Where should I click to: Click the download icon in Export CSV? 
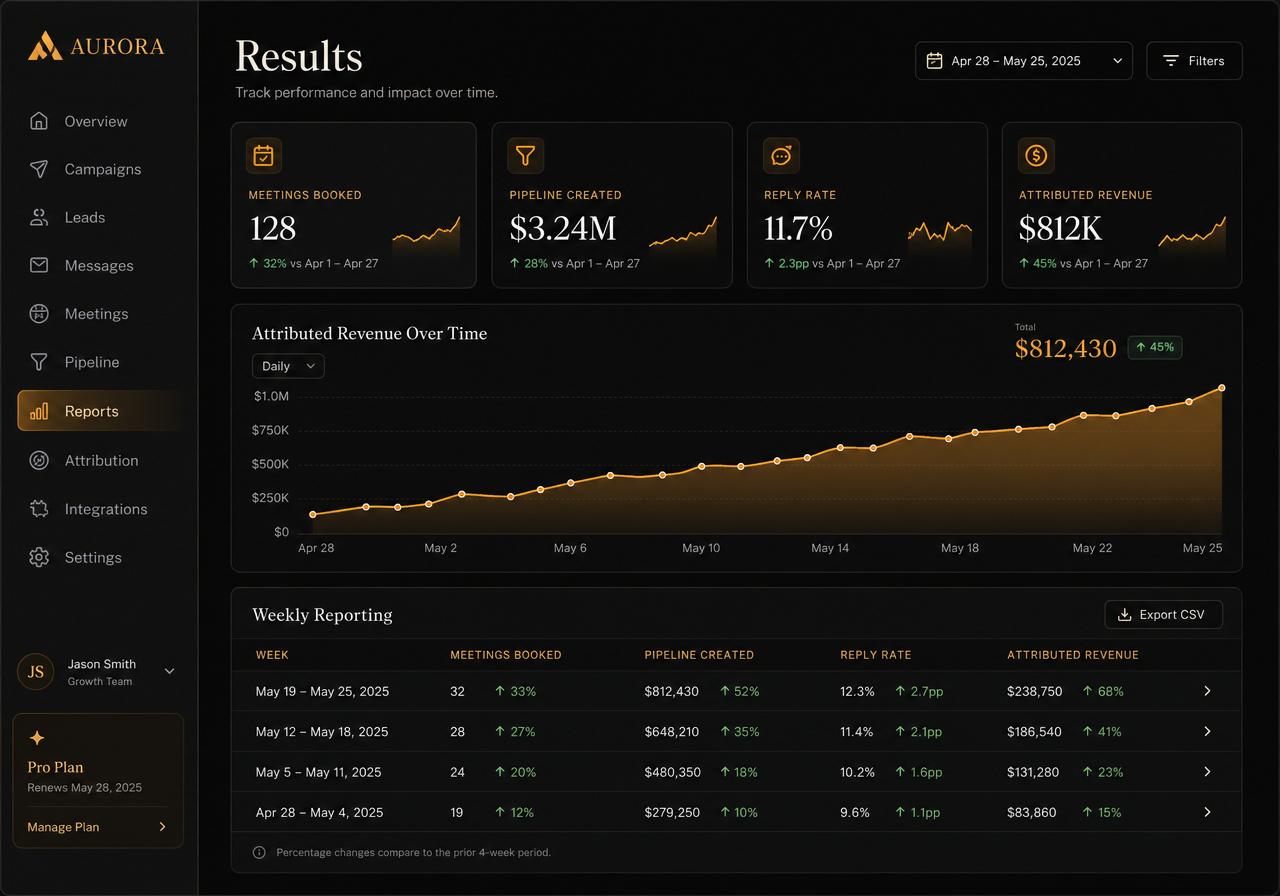1124,614
